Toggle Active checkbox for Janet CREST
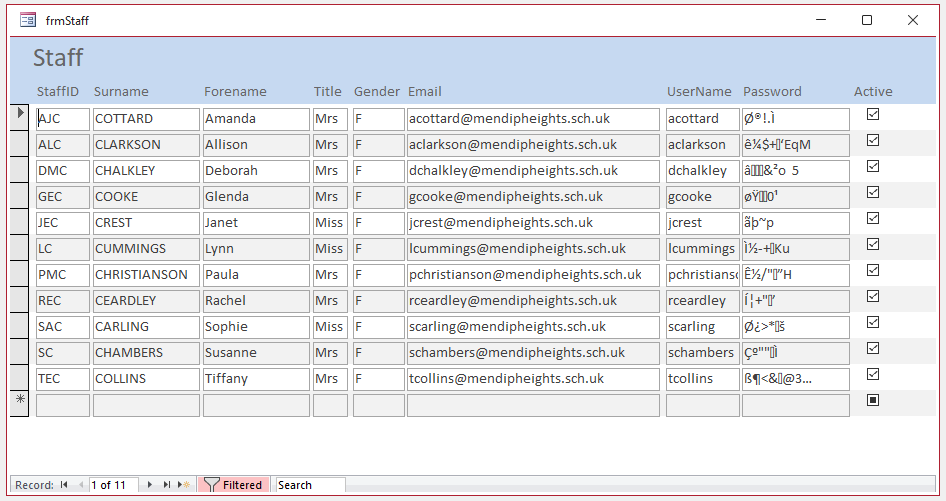Image resolution: width=946 pixels, height=501 pixels. (872, 218)
